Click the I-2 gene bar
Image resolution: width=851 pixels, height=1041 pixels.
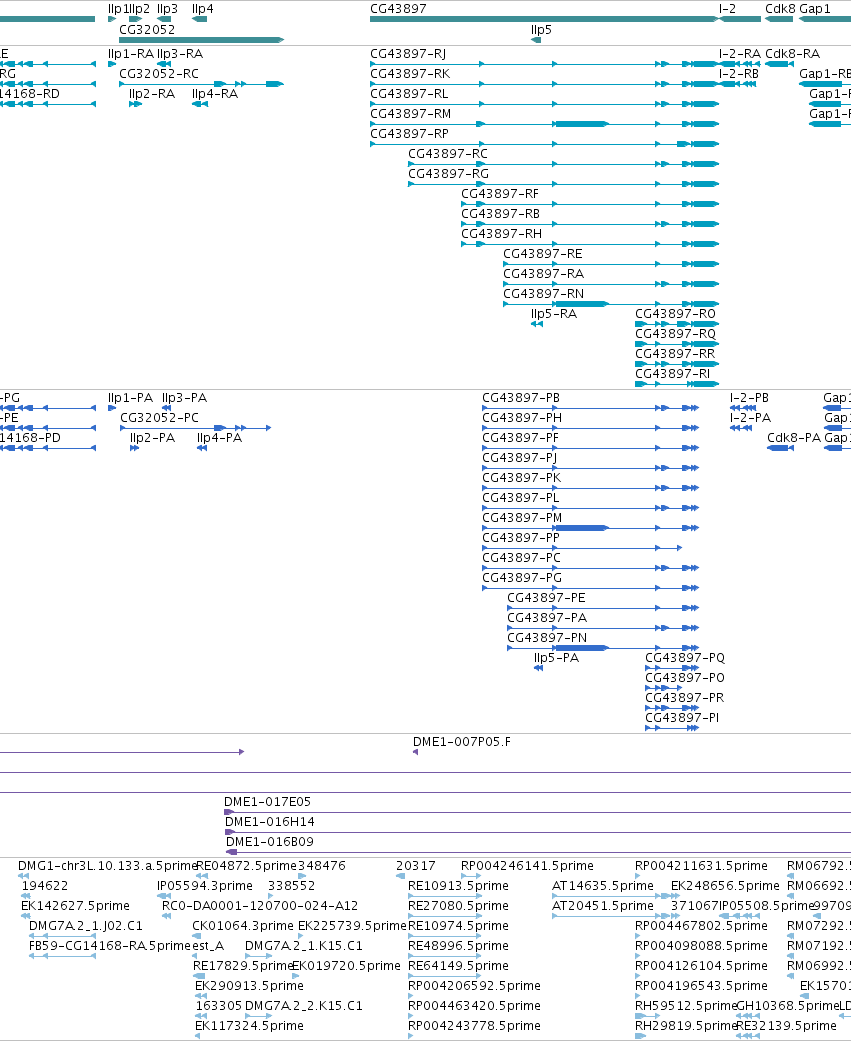739,19
